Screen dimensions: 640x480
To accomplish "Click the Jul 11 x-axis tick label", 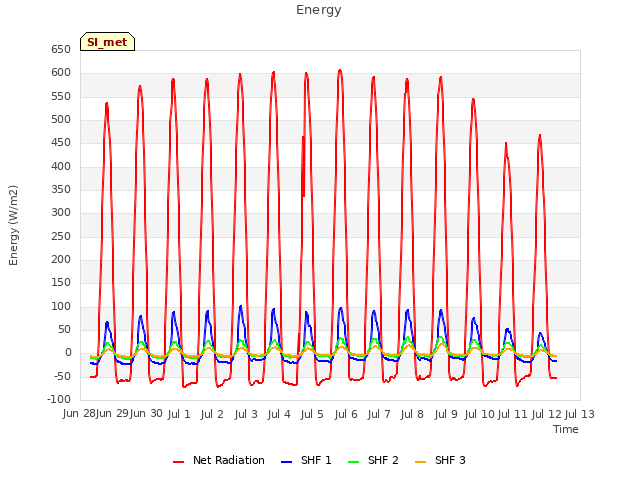I will pyautogui.click(x=513, y=414).
